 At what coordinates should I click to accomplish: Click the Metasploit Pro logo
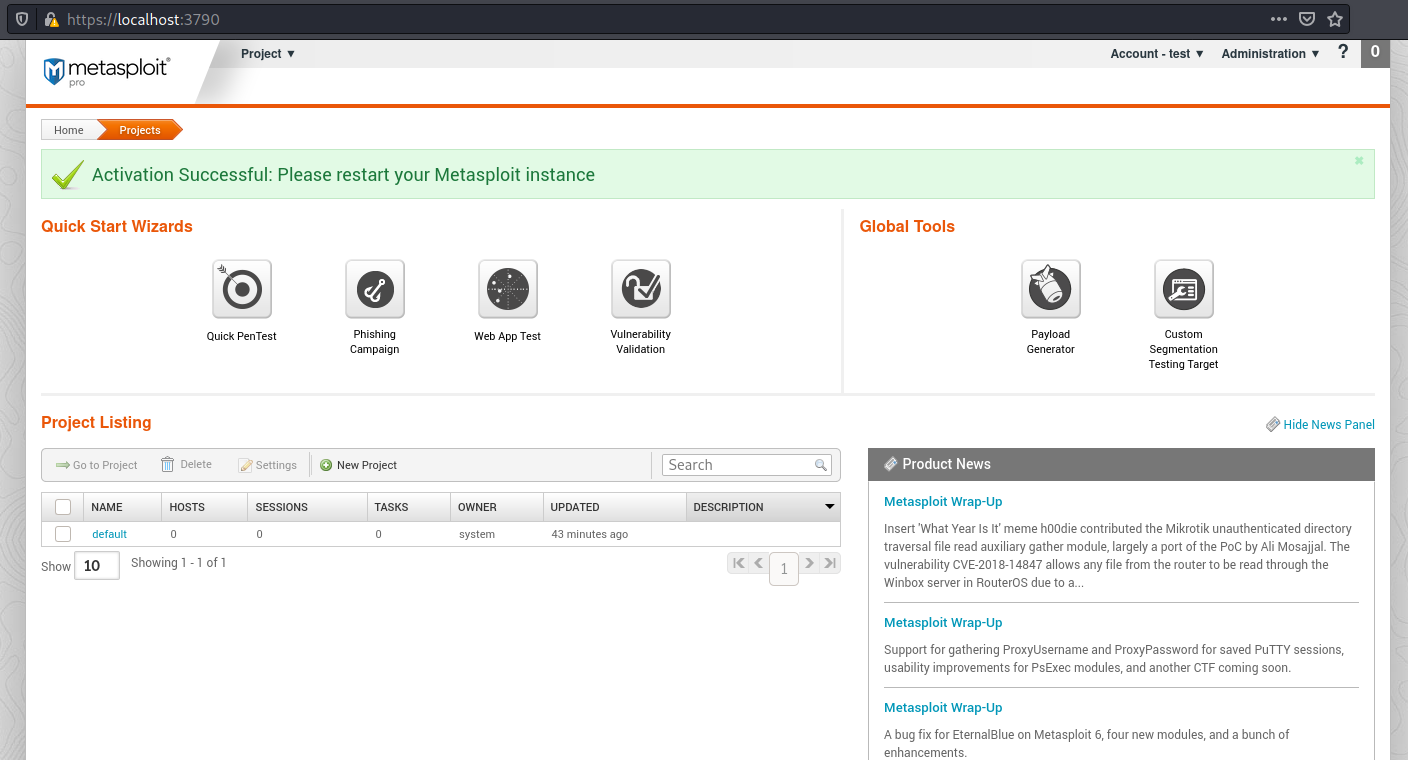click(107, 71)
